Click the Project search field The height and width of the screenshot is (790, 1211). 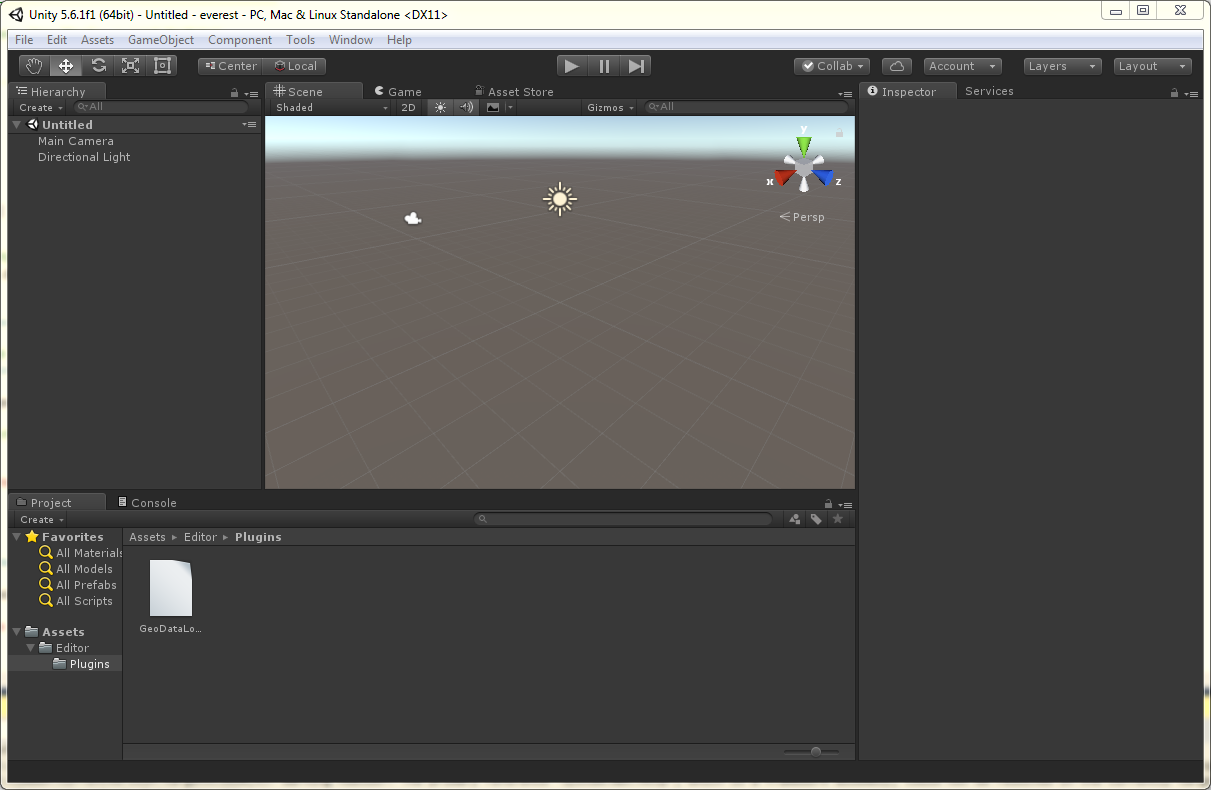tap(623, 519)
